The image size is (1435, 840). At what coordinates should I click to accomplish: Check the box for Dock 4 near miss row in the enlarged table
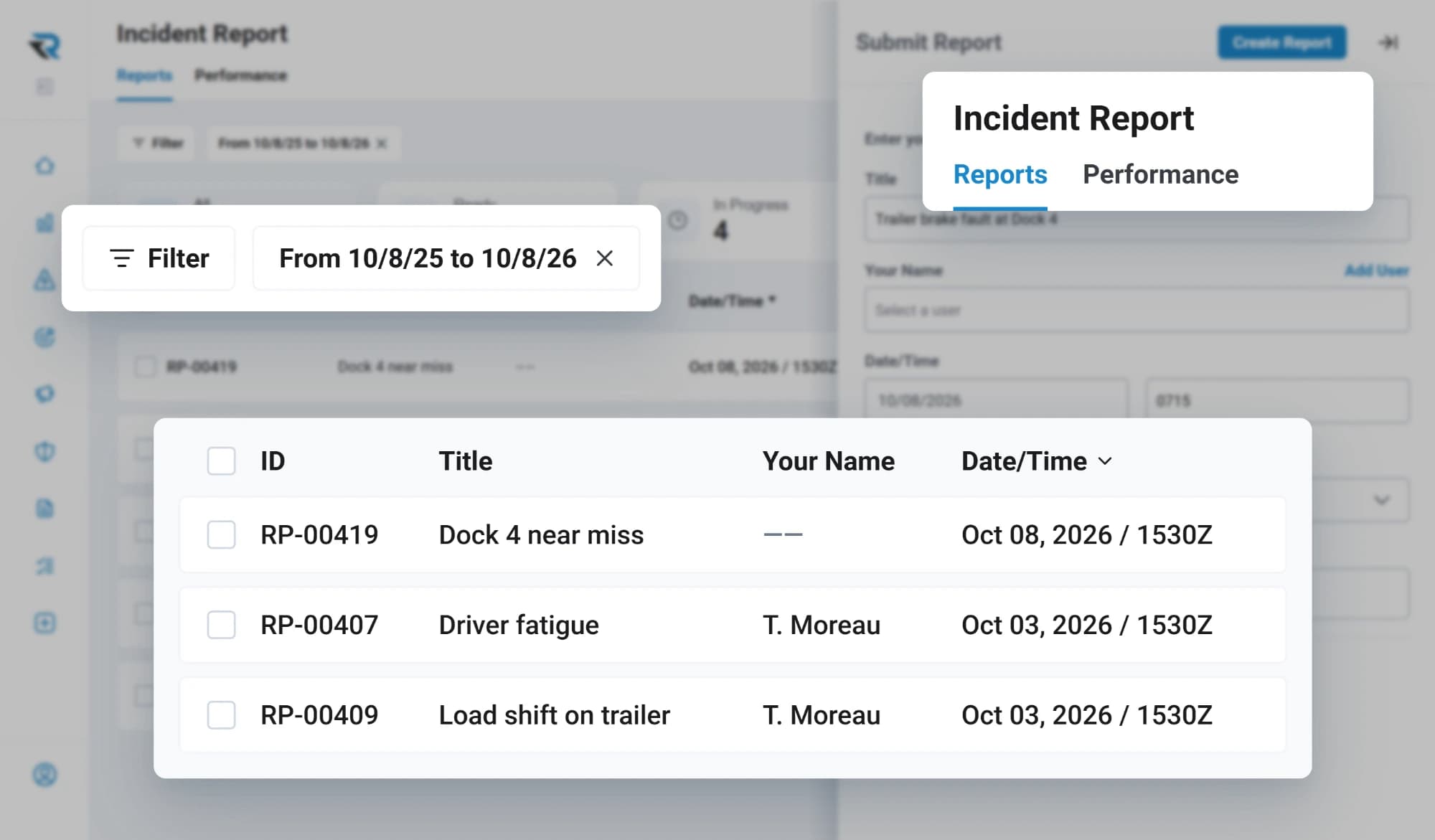221,534
